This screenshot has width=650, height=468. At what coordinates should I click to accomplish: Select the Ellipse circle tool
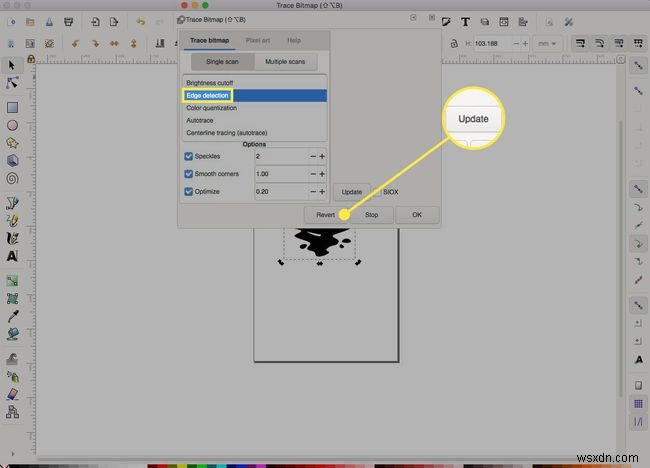(12, 125)
